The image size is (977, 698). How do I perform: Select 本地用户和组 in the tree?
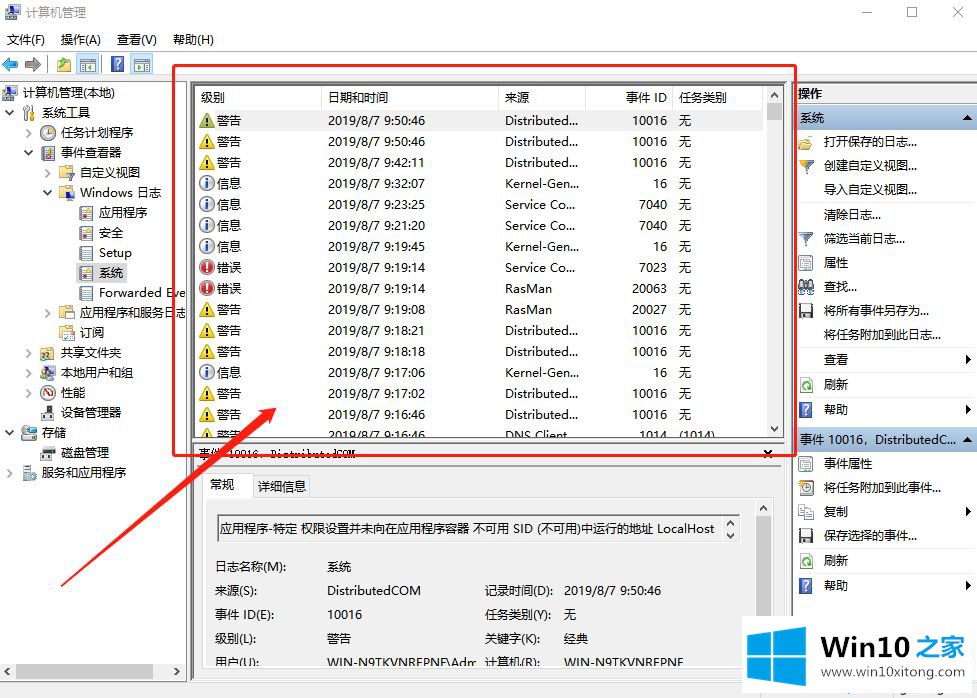[x=97, y=373]
